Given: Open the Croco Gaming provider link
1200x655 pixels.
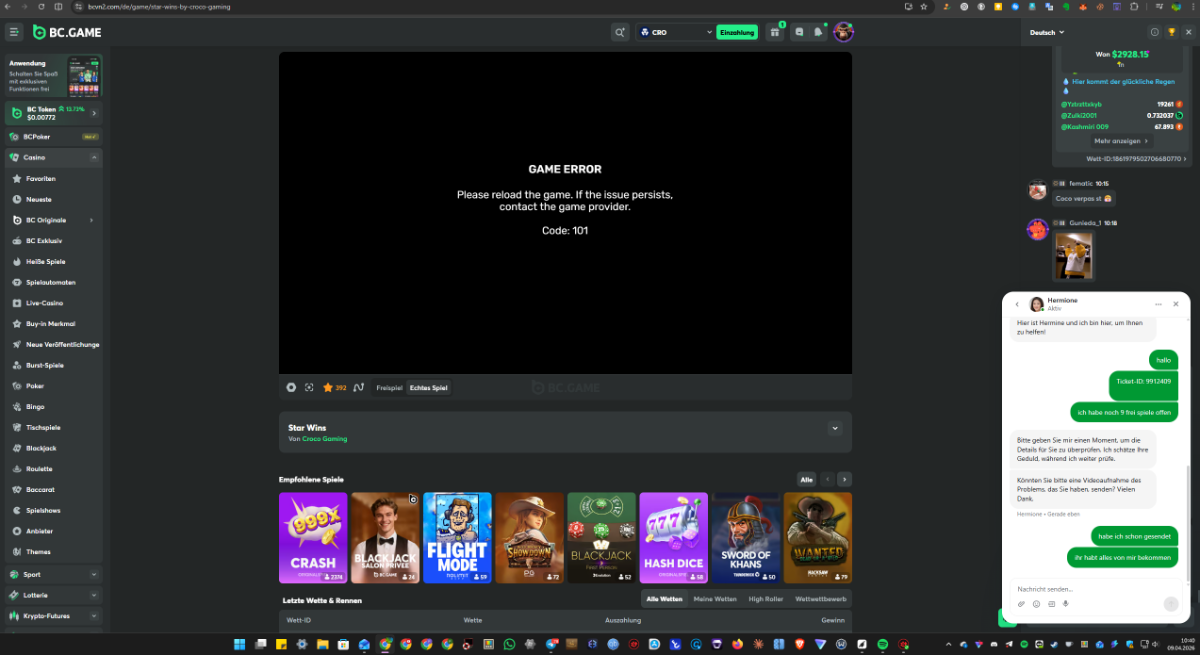Looking at the screenshot, I should click(x=324, y=439).
